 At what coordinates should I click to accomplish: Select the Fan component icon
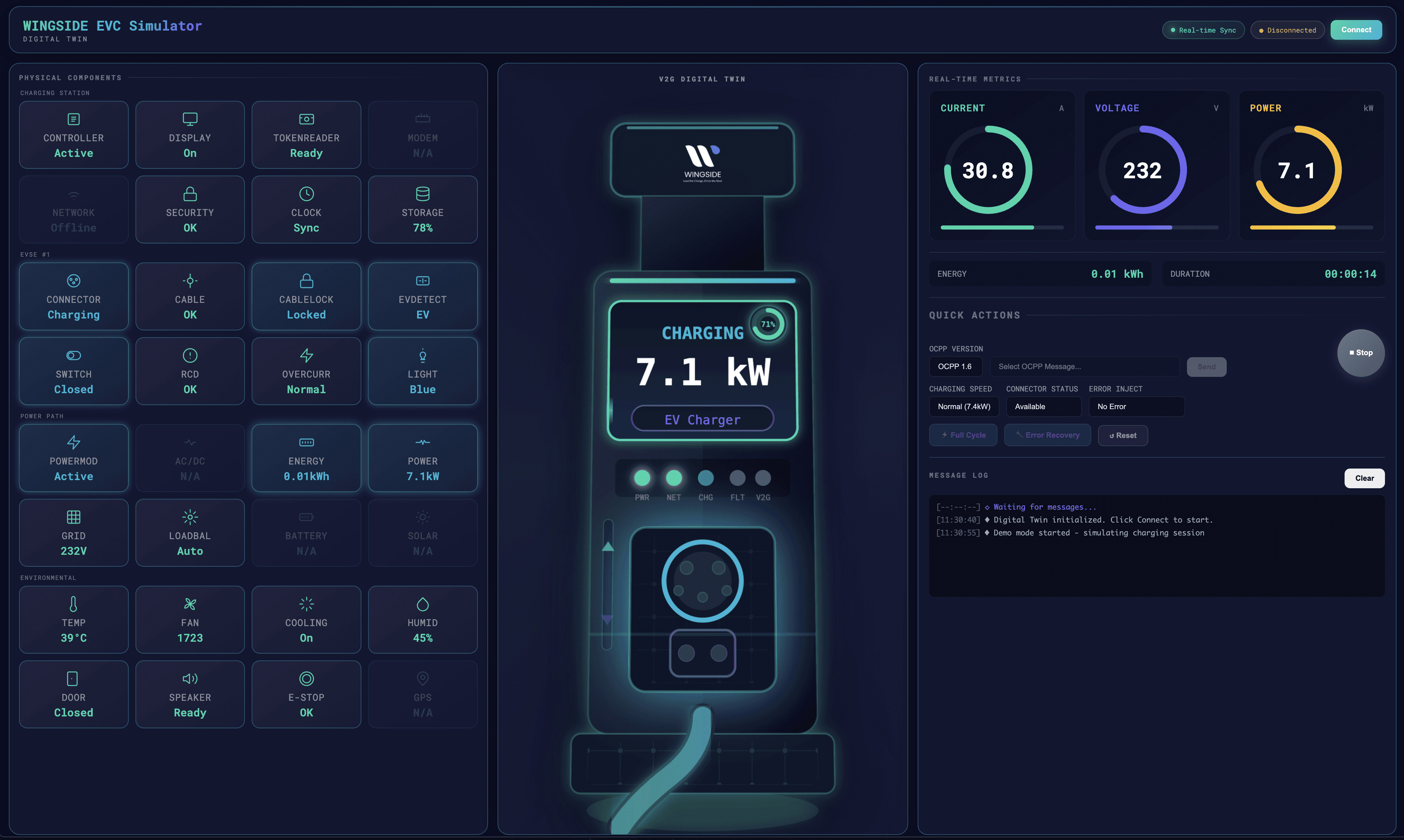tap(190, 604)
